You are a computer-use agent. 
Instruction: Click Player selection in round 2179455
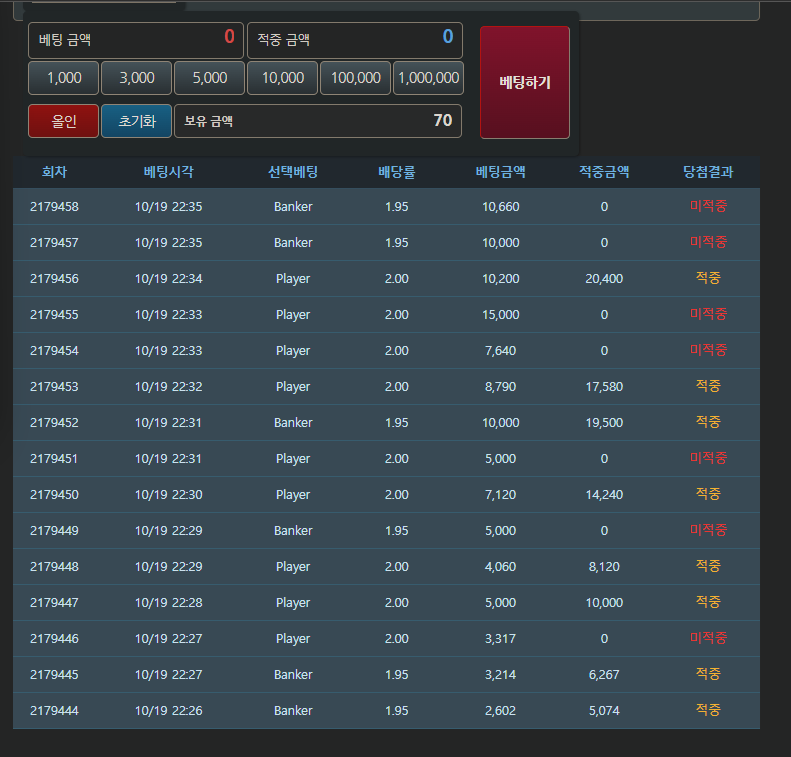coord(293,315)
